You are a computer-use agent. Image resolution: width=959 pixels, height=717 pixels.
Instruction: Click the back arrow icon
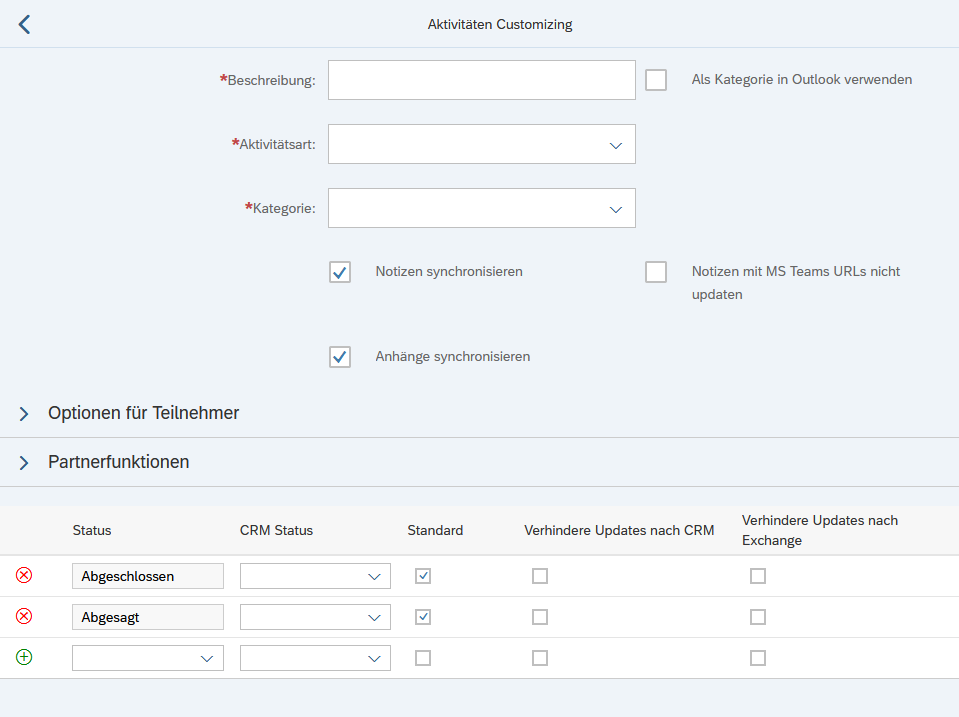click(25, 25)
